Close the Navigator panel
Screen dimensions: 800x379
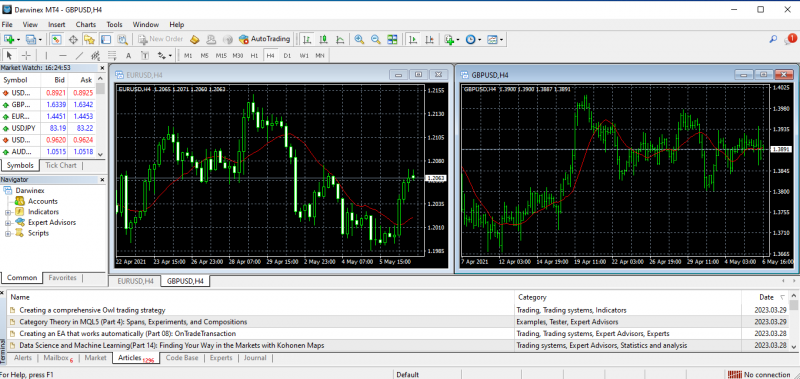[102, 180]
